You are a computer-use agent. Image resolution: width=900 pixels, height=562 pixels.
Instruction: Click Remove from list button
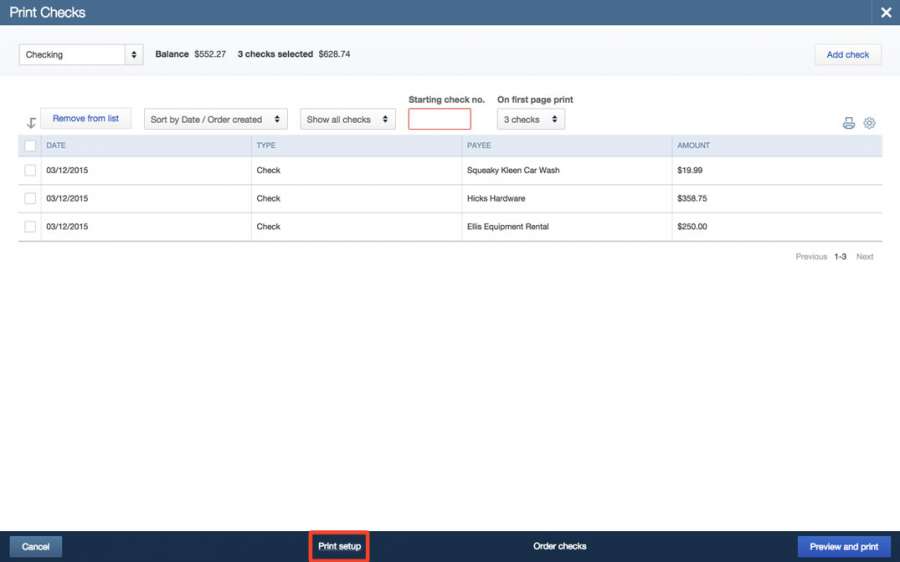tap(86, 119)
